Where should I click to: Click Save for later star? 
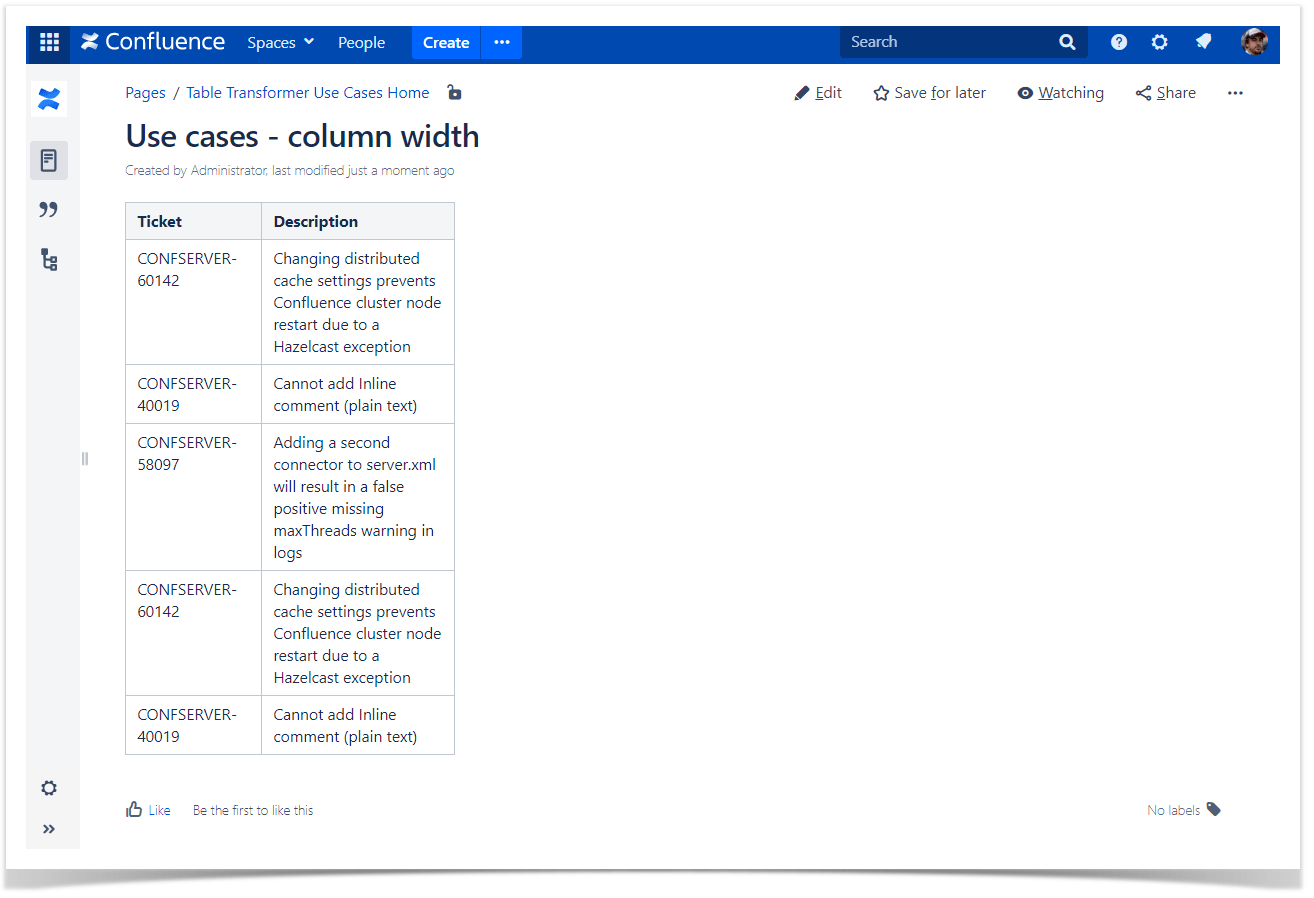pos(930,93)
